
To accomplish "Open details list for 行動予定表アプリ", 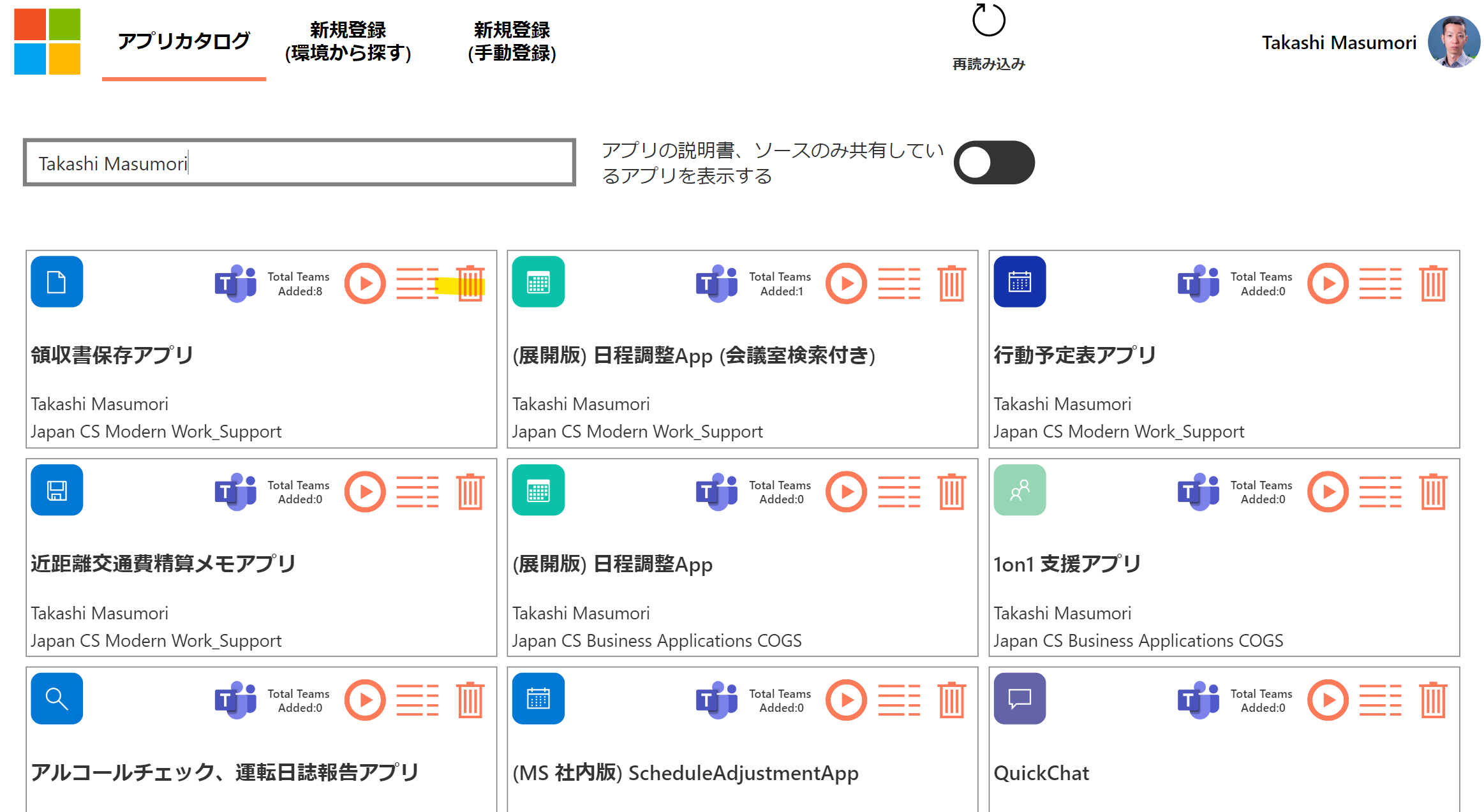I will coord(1380,283).
